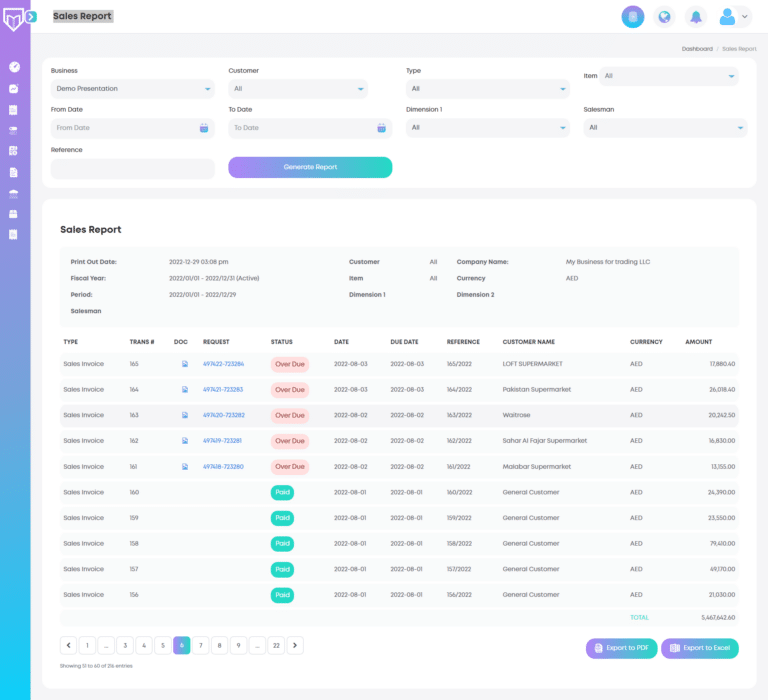Expand the user profile menu
This screenshot has width=768, height=700.
pyautogui.click(x=735, y=17)
